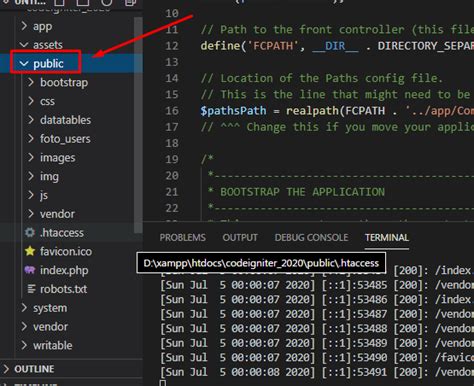Image resolution: width=474 pixels, height=386 pixels.
Task: Click line number 12 in the gutter
Action: tap(172, 46)
